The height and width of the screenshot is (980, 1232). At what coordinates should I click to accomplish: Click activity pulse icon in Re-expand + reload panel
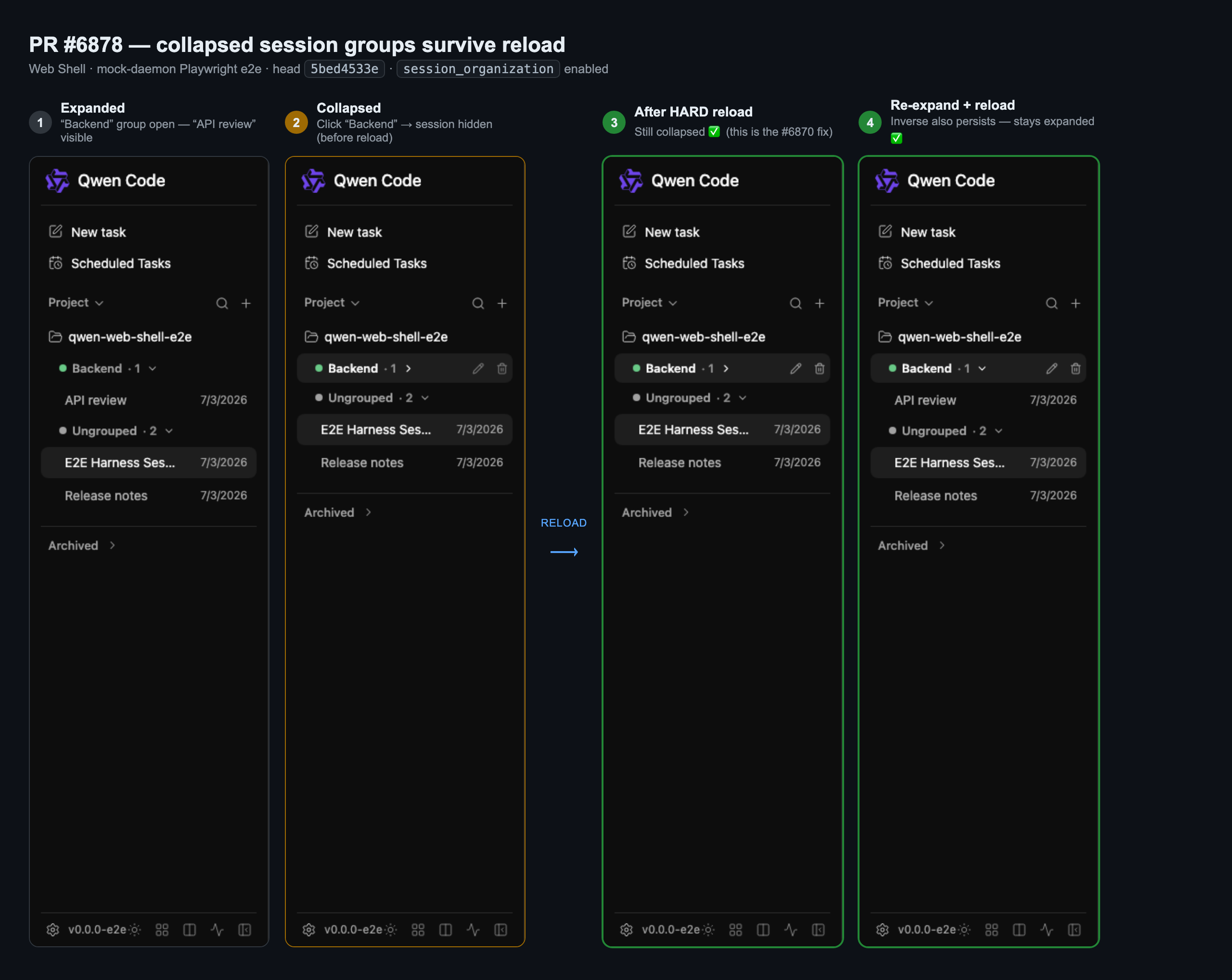1046,930
